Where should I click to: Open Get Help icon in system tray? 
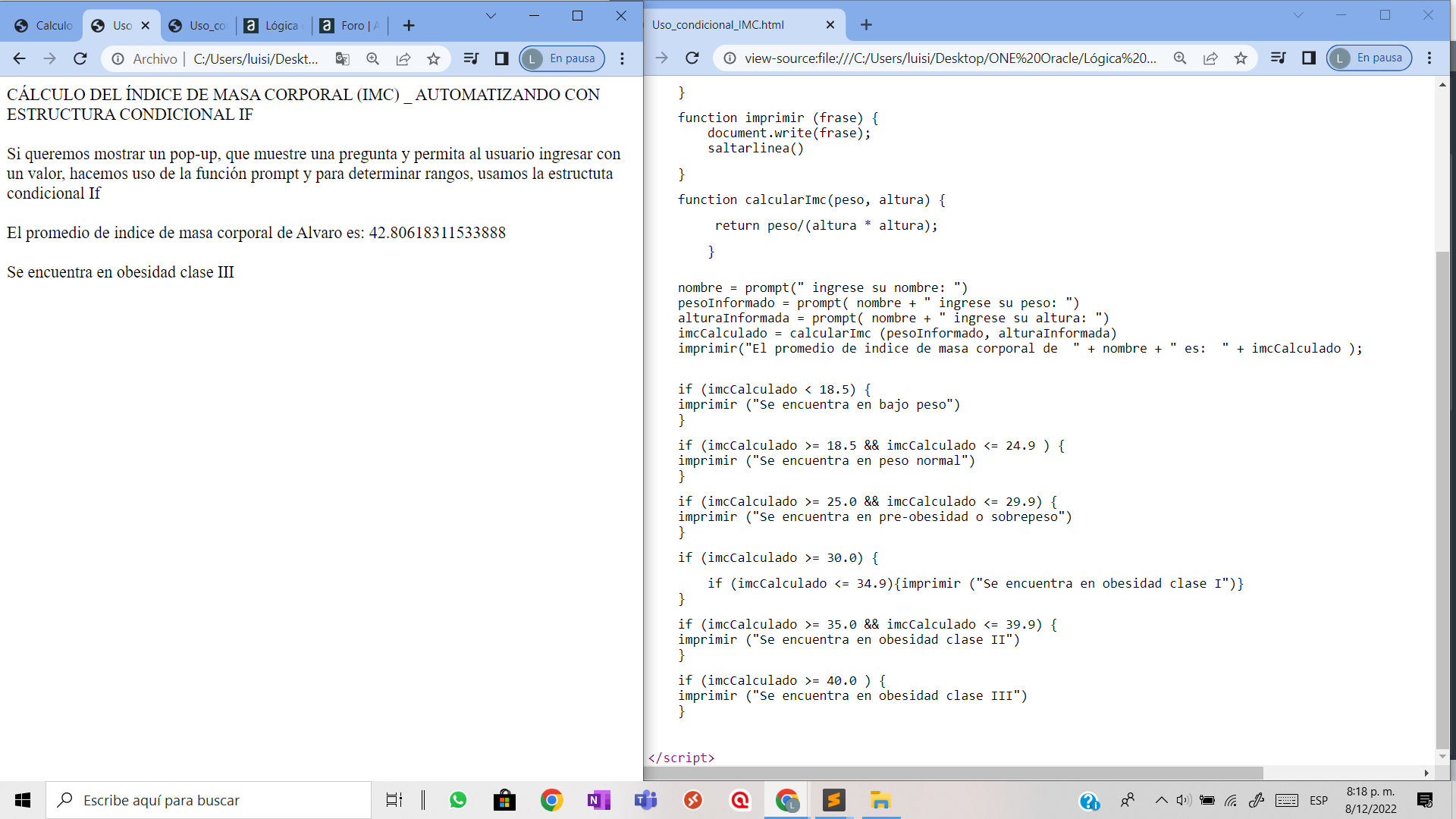(1089, 801)
